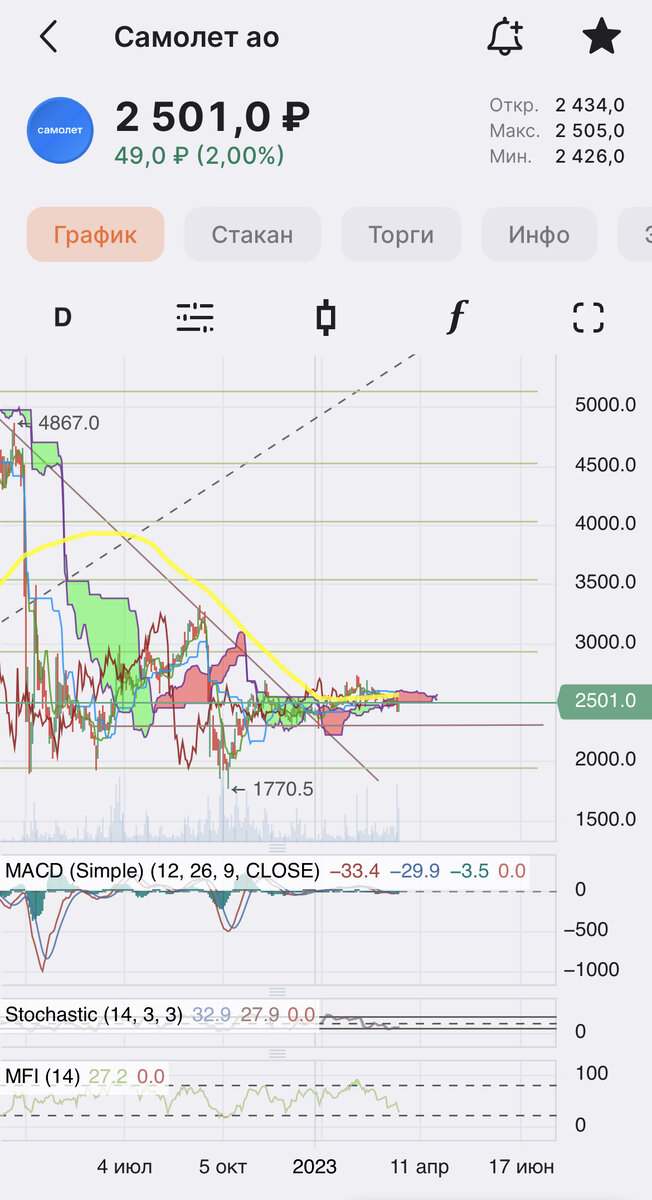Open the Инфо tab

(x=539, y=235)
